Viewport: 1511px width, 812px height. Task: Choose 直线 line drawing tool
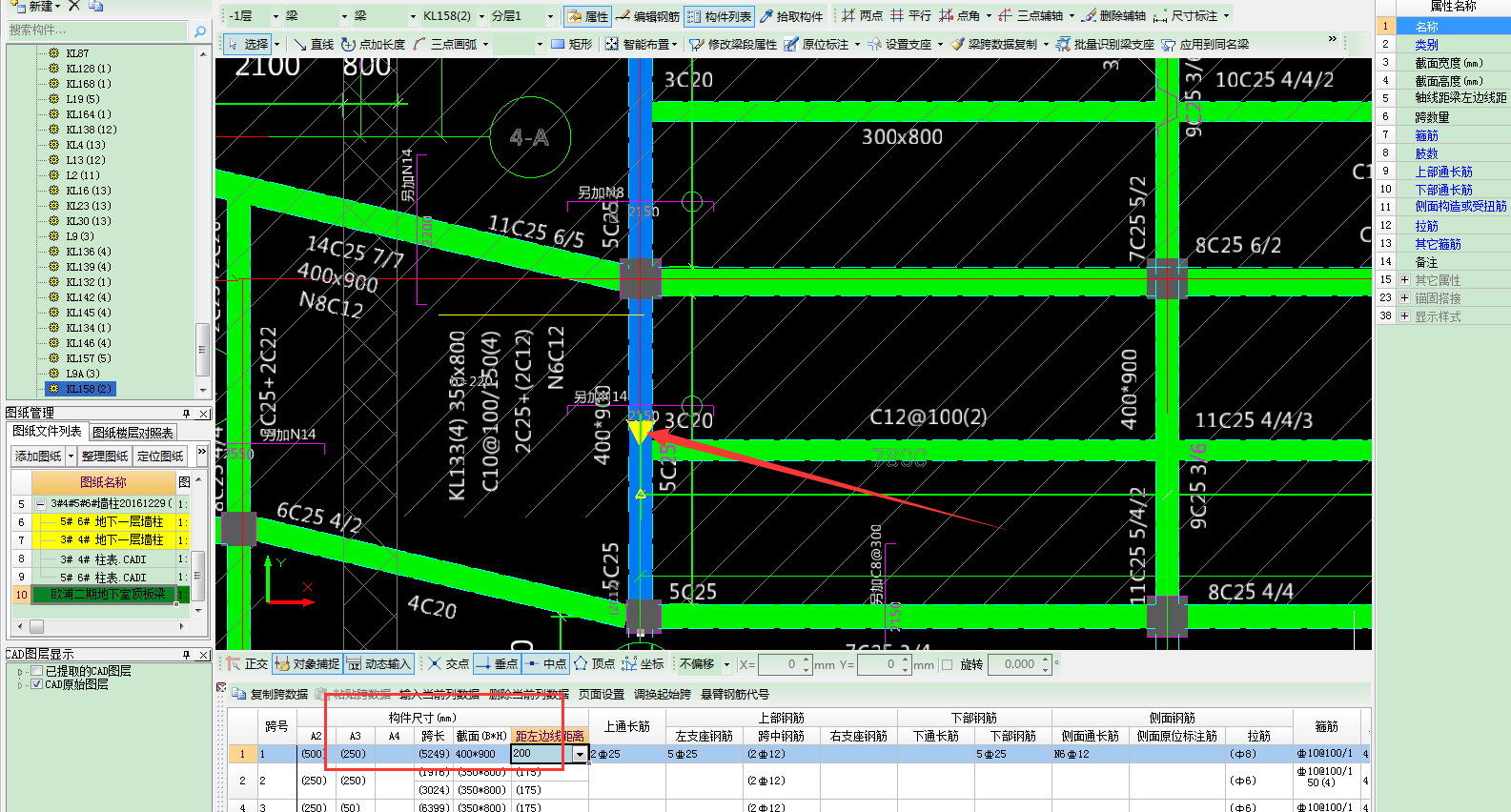pos(314,44)
